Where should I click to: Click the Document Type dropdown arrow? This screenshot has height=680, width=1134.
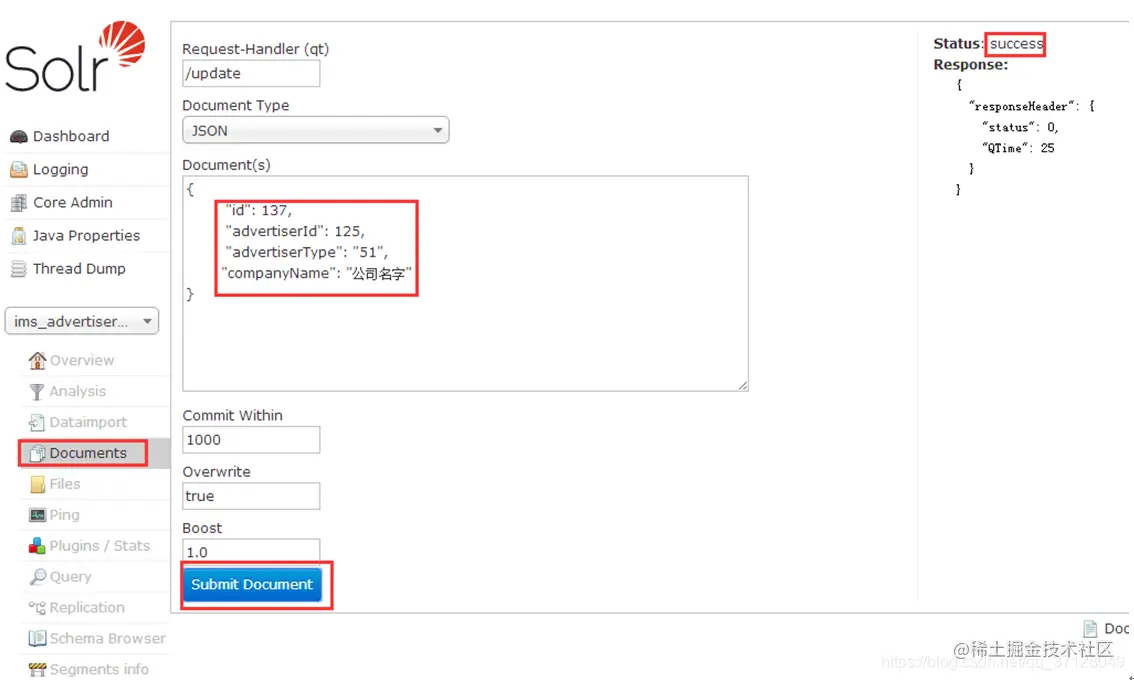[x=437, y=131]
